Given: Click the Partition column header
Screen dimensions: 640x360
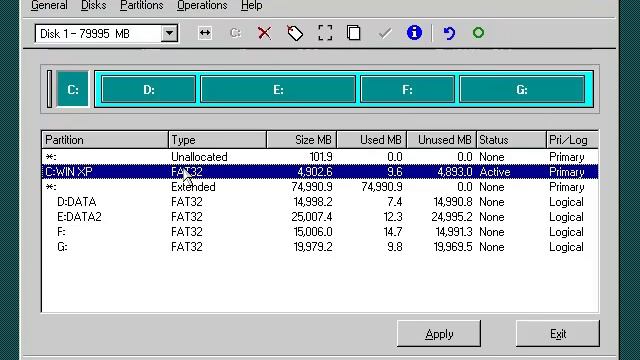Looking at the screenshot, I should (105, 140).
